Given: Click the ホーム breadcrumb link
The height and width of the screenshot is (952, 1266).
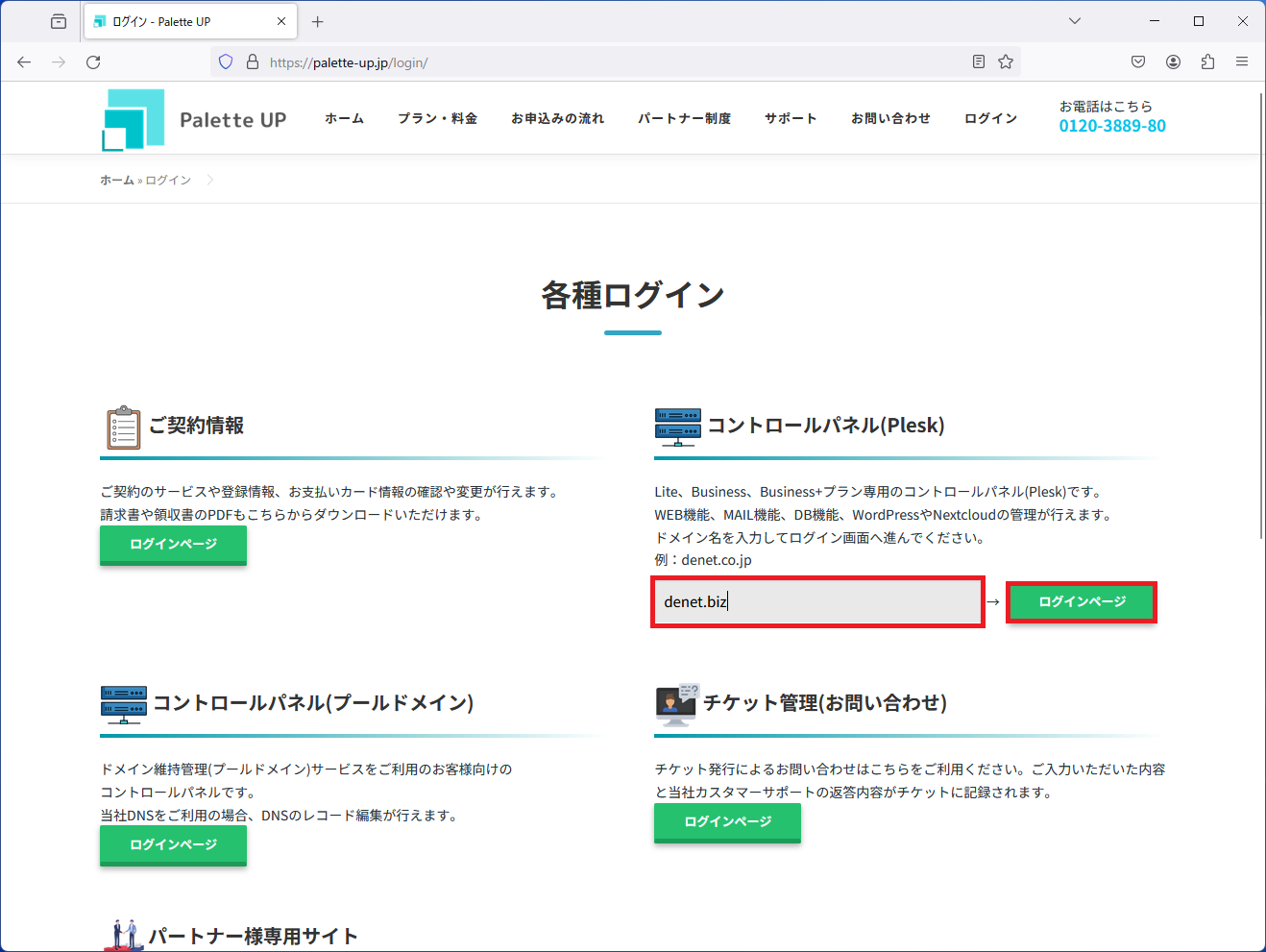Looking at the screenshot, I should click(117, 180).
